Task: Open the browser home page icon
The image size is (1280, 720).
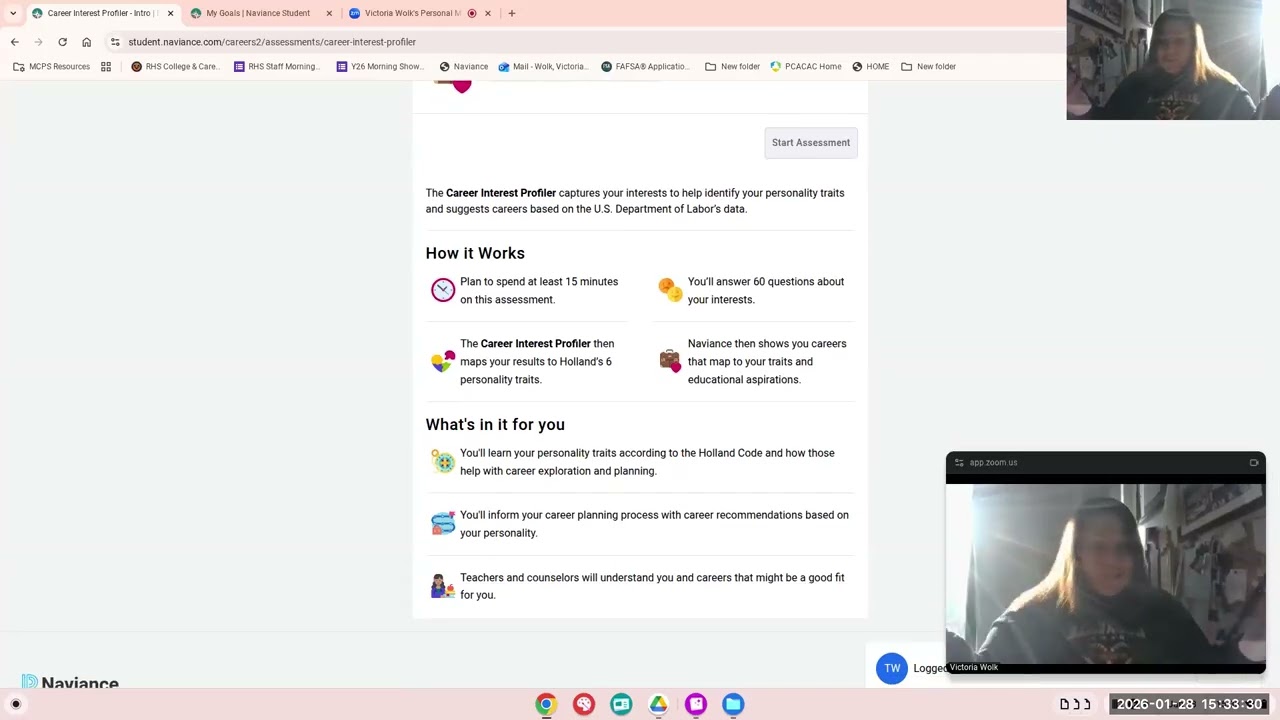Action: click(86, 42)
